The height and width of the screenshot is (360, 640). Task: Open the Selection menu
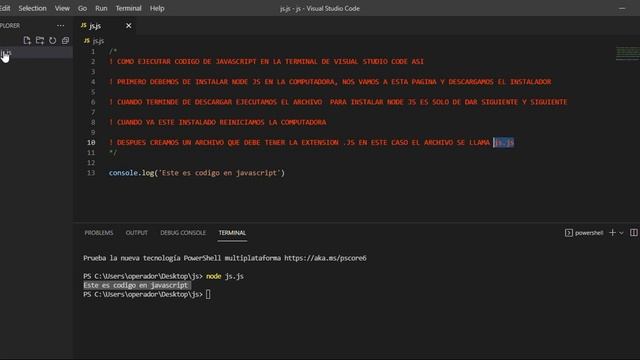click(x=32, y=8)
